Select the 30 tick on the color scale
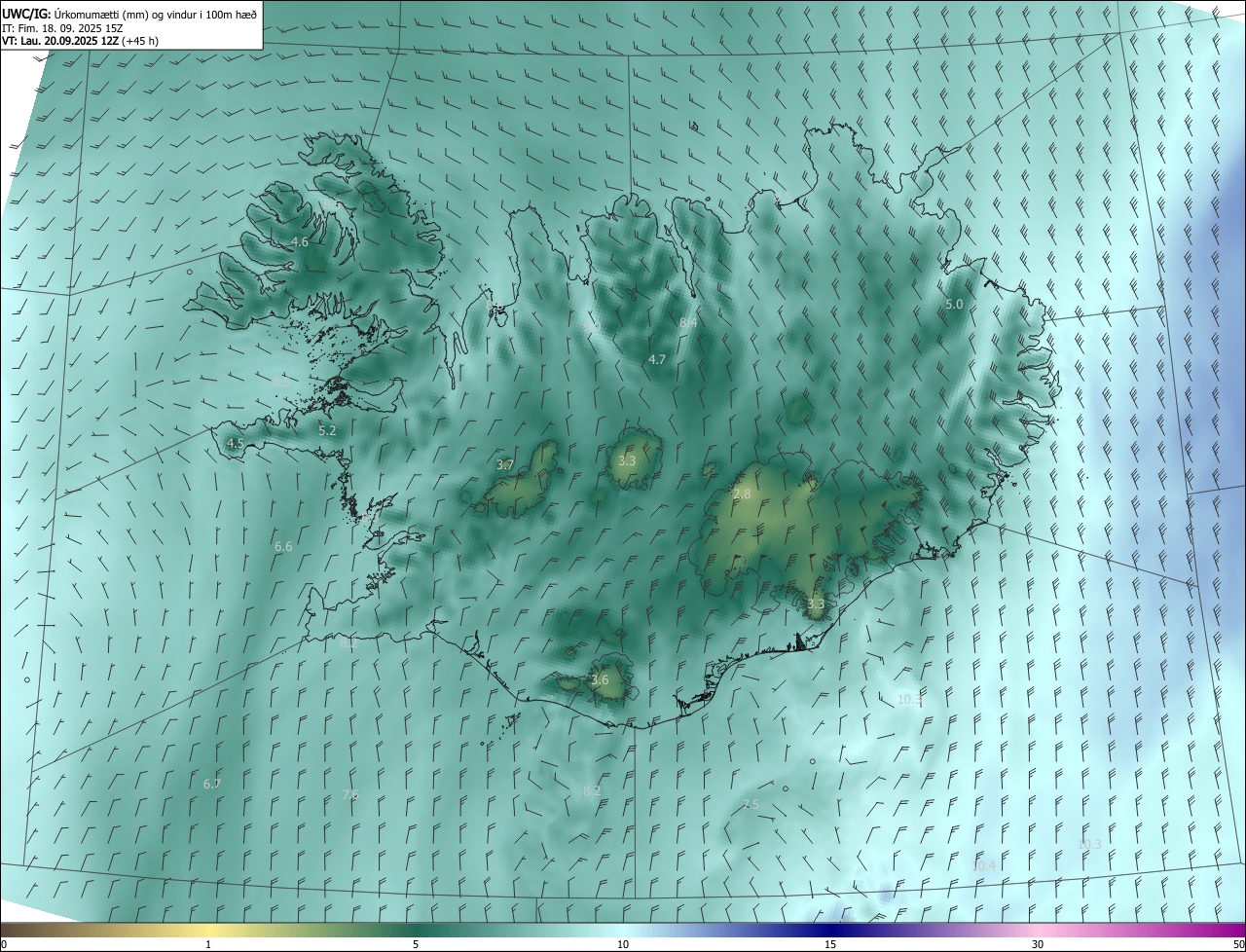This screenshot has width=1246, height=952. tap(1038, 944)
